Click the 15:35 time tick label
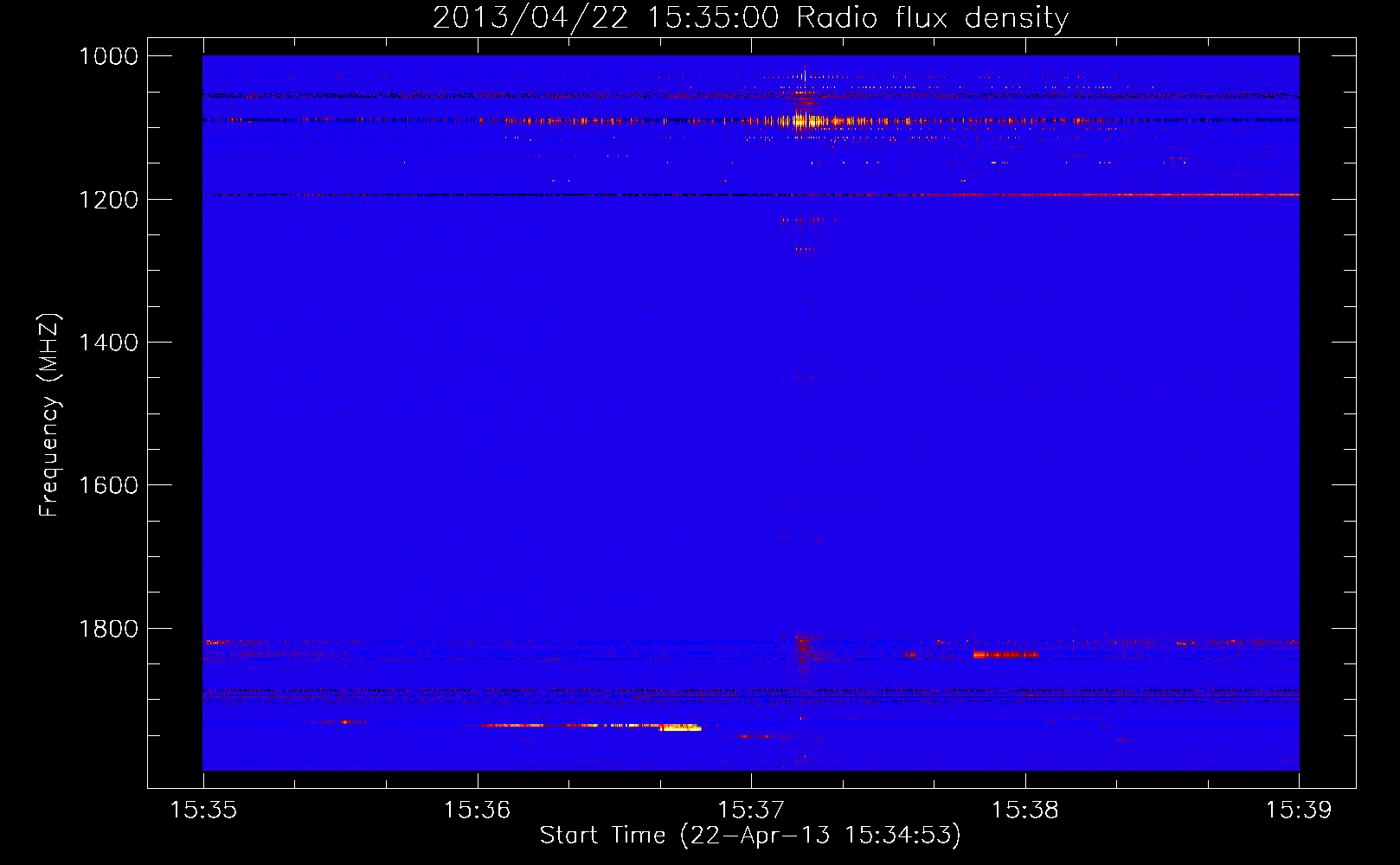 point(203,810)
